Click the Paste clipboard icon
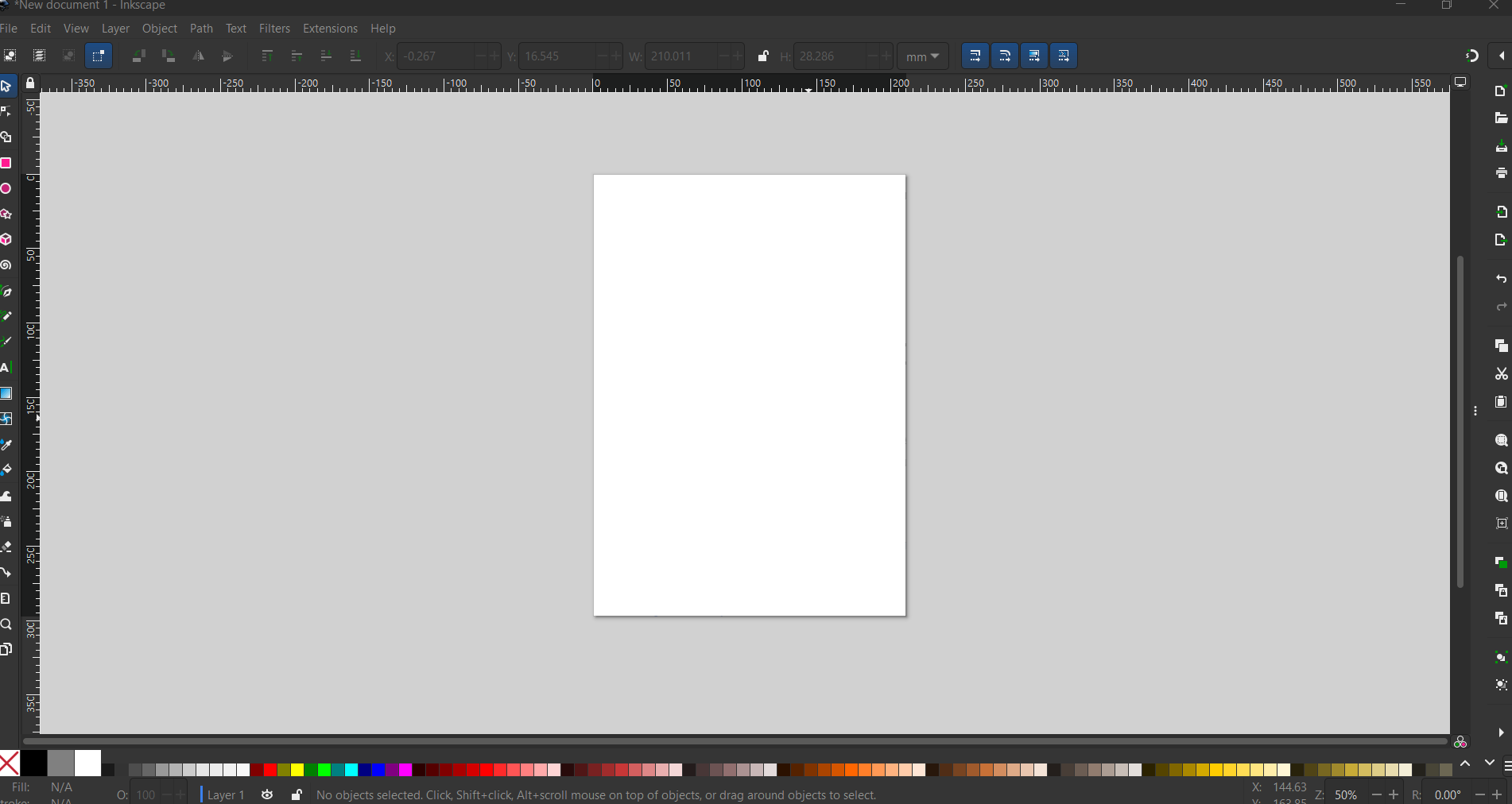This screenshot has height=804, width=1512. (x=1501, y=402)
